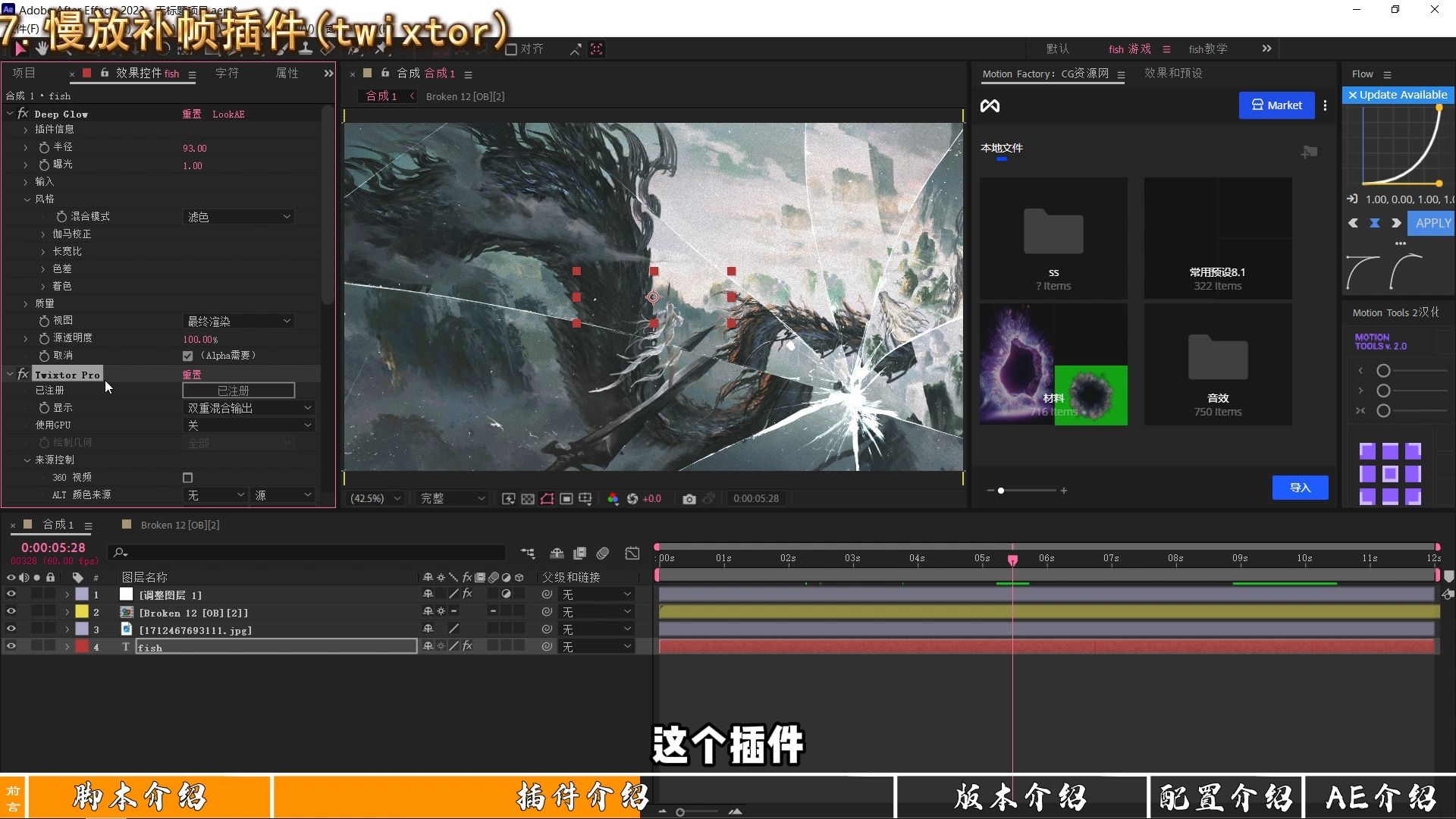Toggle mask and shape path visibility icon

pos(547,499)
